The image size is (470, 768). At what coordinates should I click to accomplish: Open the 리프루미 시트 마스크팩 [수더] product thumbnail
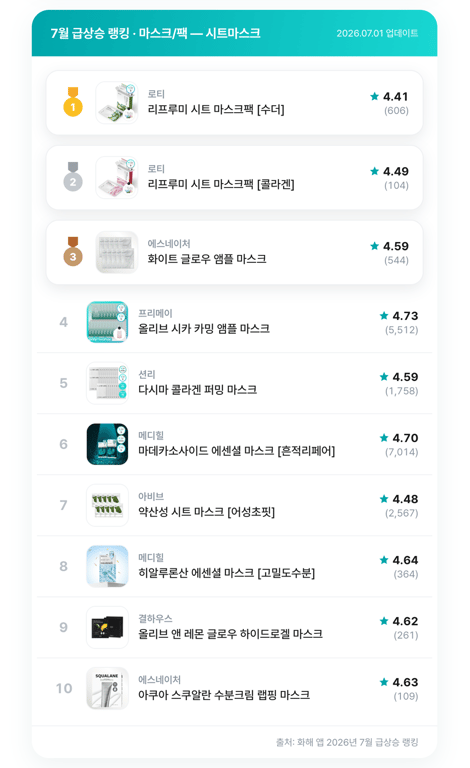[117, 102]
